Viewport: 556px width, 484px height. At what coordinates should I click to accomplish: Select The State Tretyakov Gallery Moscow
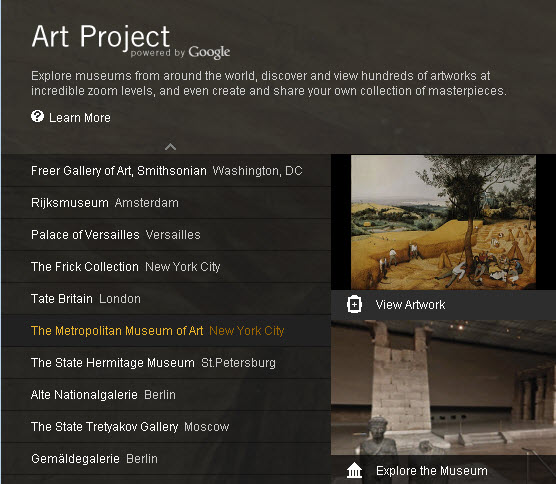tap(166, 427)
